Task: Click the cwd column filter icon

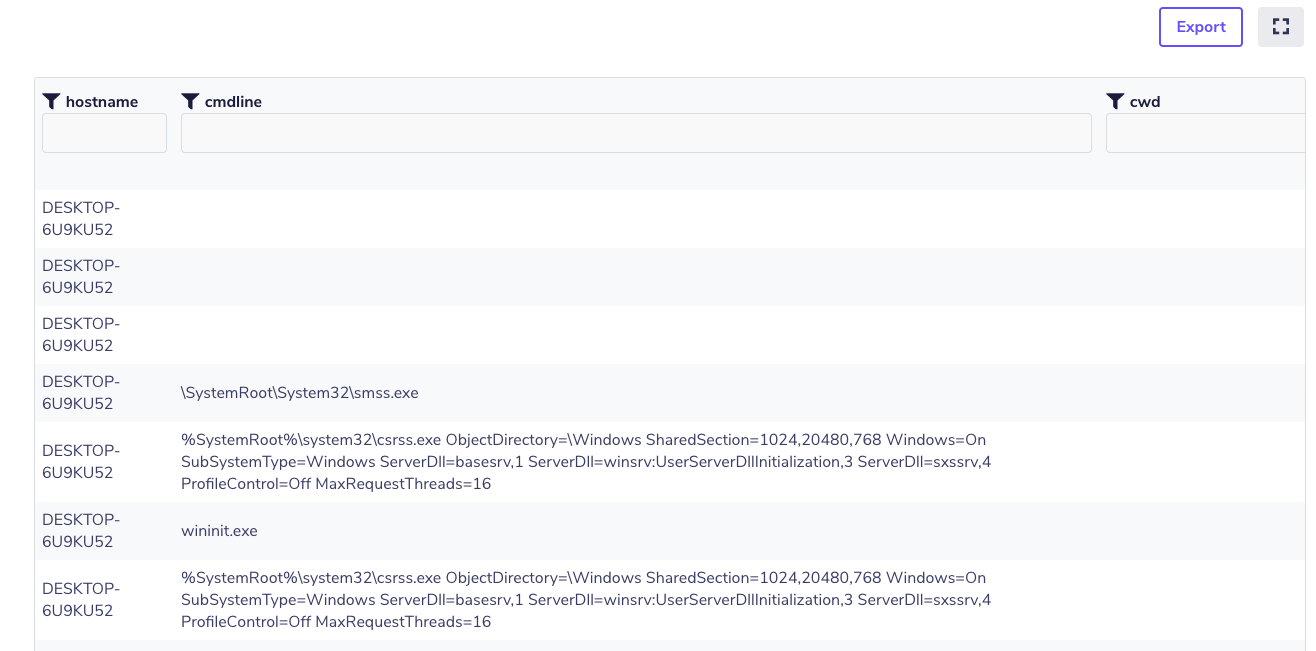Action: pos(1115,101)
